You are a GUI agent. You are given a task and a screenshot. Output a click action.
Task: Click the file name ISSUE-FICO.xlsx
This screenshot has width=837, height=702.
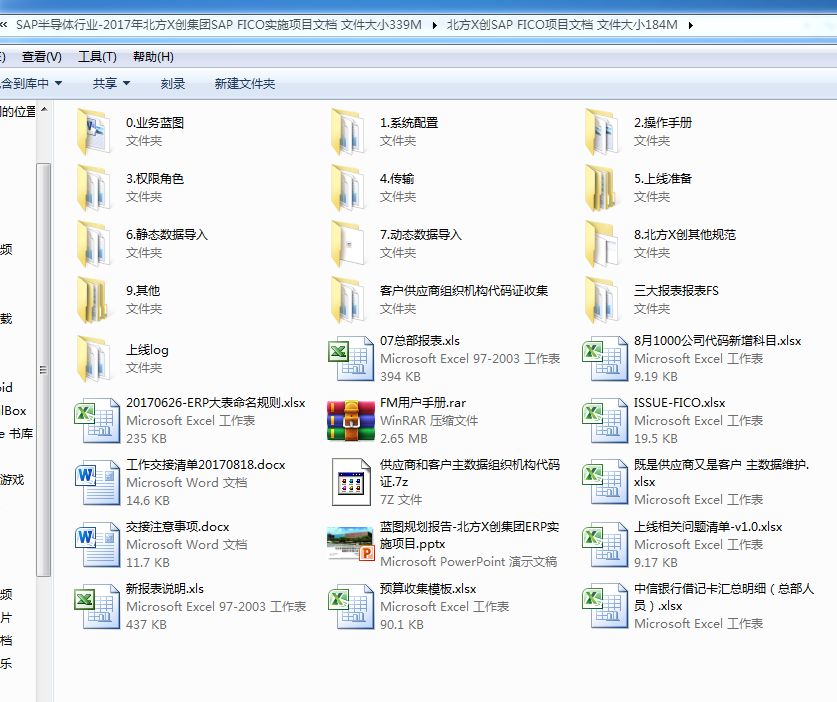680,403
